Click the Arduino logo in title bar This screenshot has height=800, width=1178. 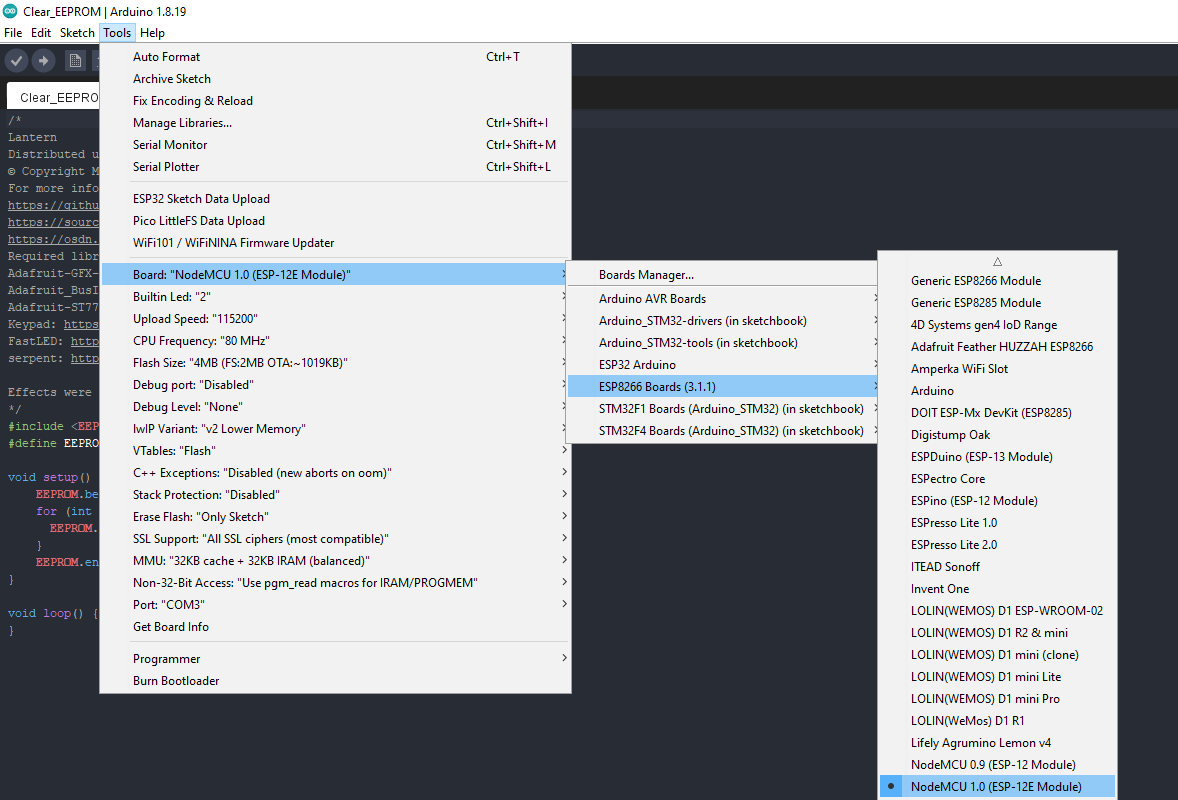point(10,12)
